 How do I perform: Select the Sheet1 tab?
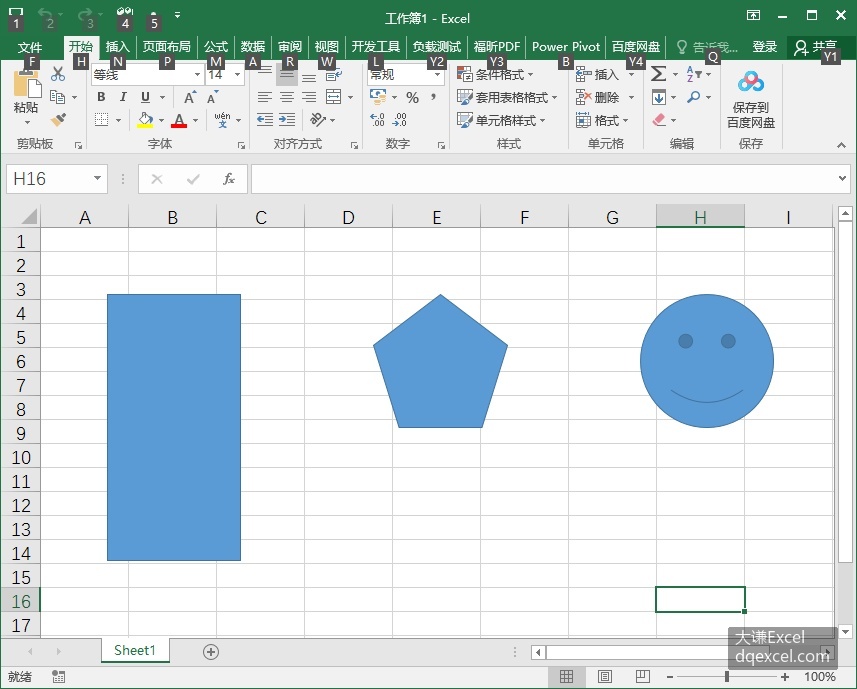135,650
